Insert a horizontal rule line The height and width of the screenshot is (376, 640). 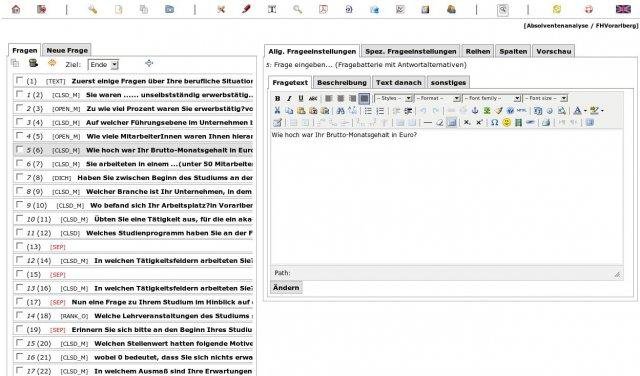[427, 122]
